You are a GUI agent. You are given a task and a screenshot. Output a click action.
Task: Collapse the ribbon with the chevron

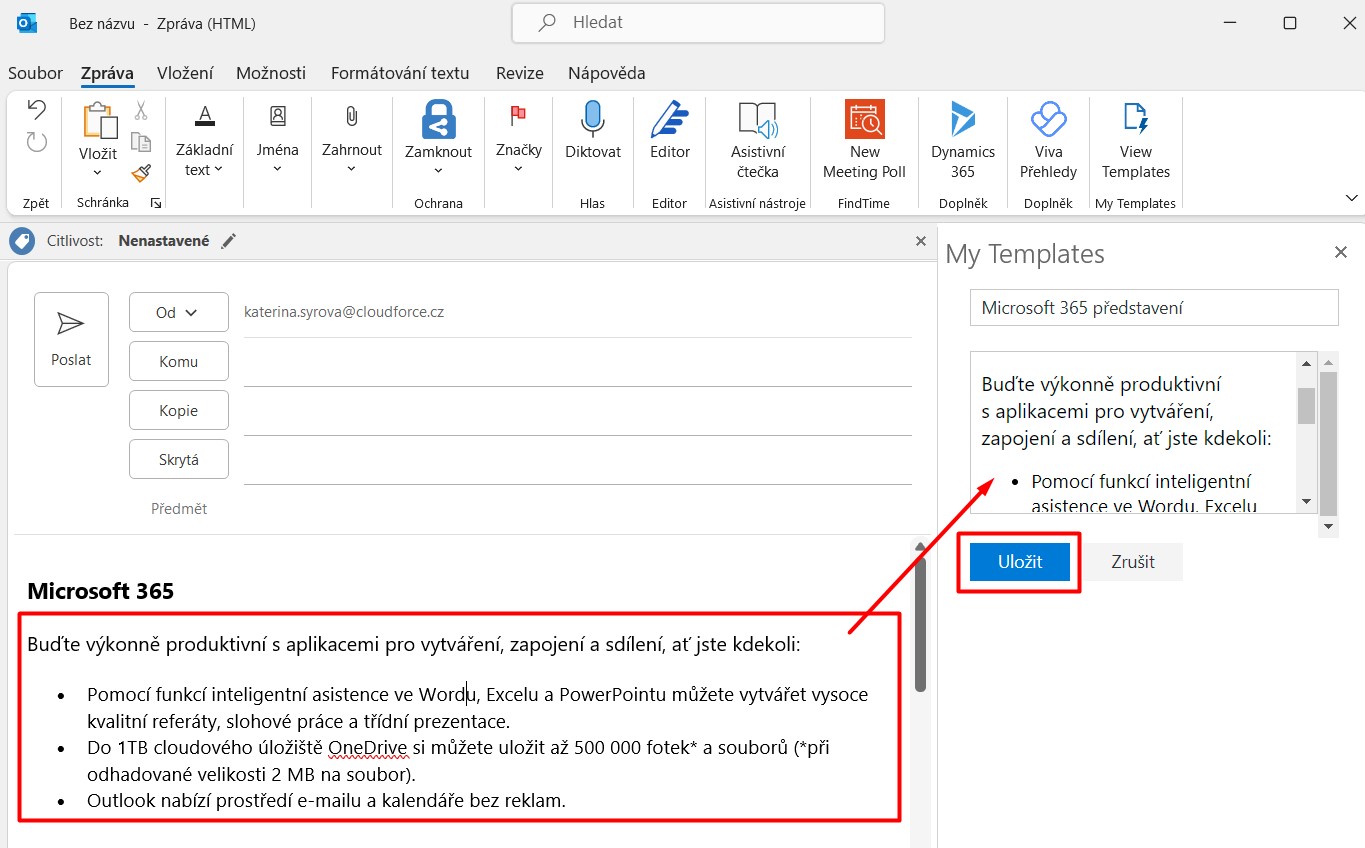(1351, 197)
